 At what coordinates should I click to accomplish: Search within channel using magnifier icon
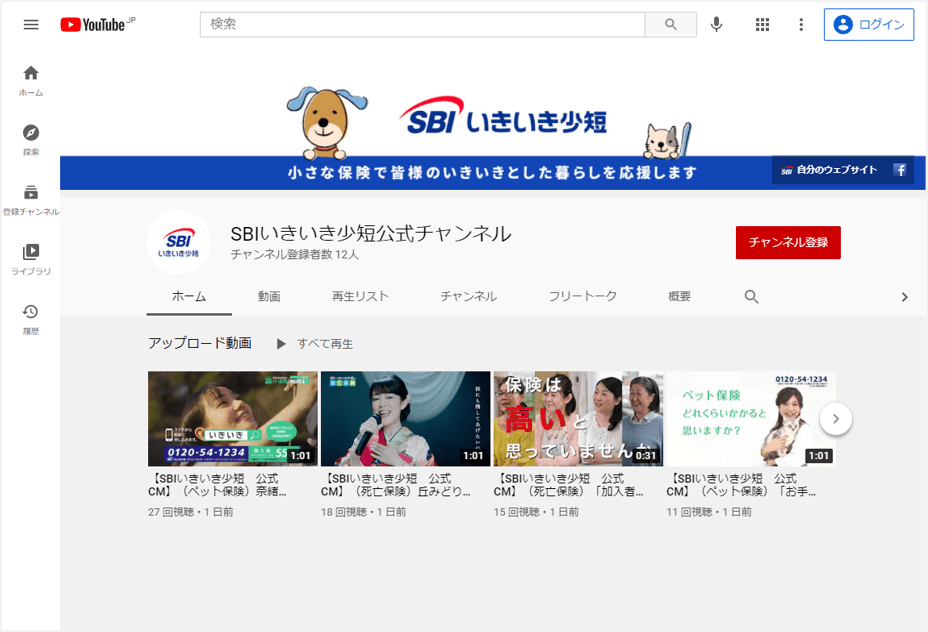click(751, 296)
